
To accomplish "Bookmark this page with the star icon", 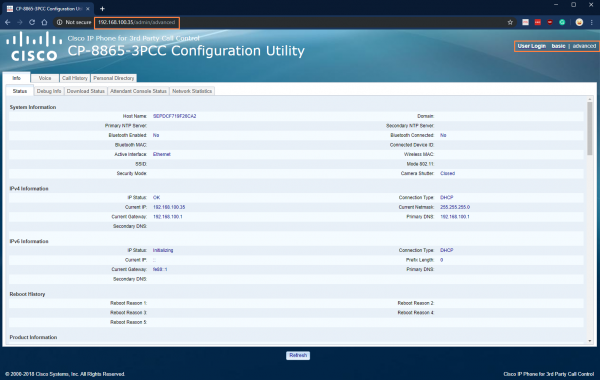I will point(510,22).
